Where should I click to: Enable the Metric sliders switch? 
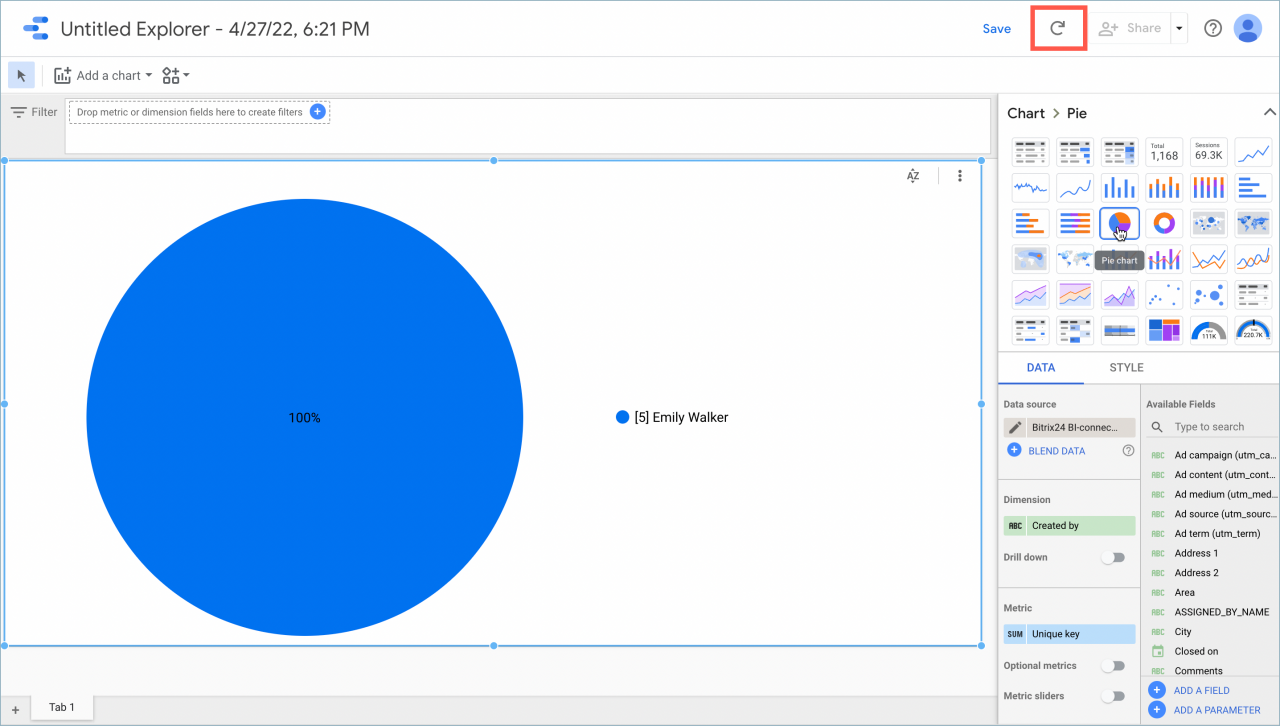click(1113, 696)
